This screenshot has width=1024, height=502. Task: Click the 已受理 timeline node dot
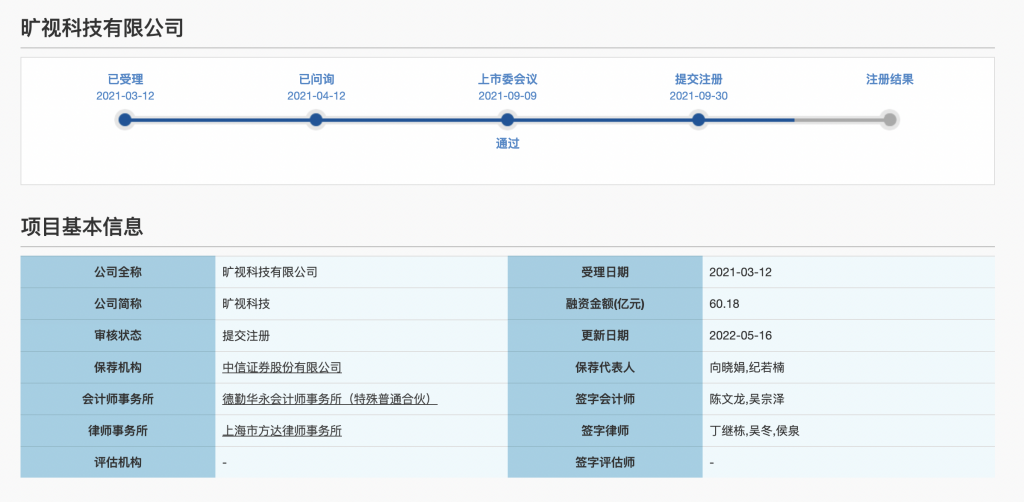click(x=125, y=120)
